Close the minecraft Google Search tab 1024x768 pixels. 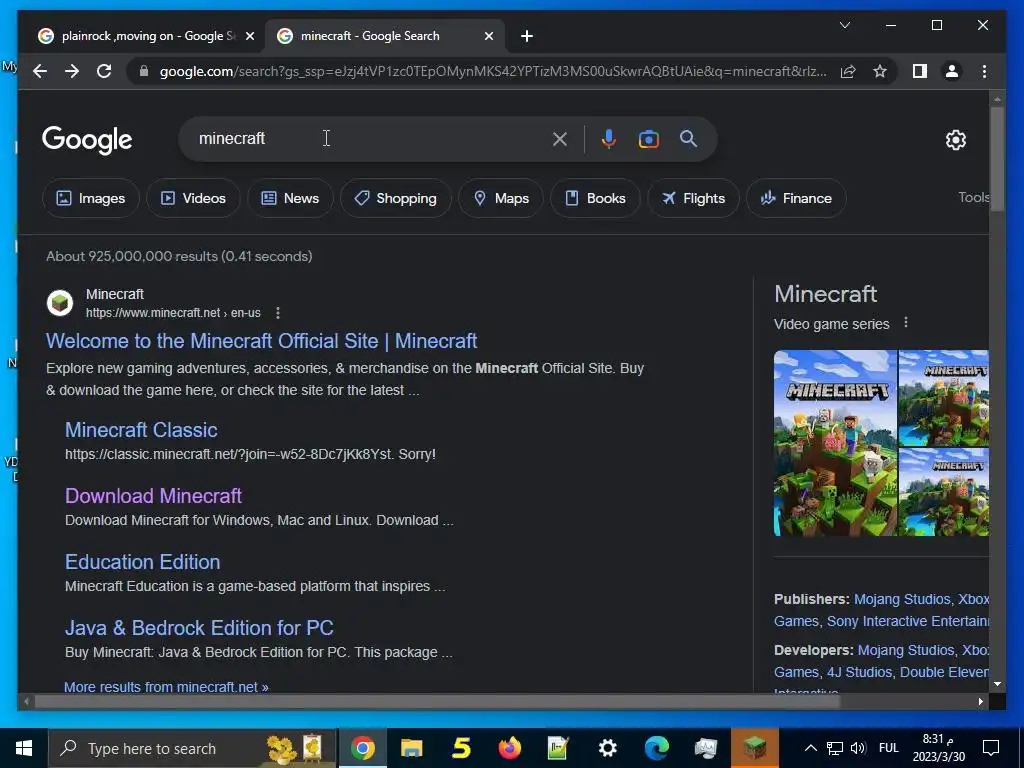coord(488,36)
